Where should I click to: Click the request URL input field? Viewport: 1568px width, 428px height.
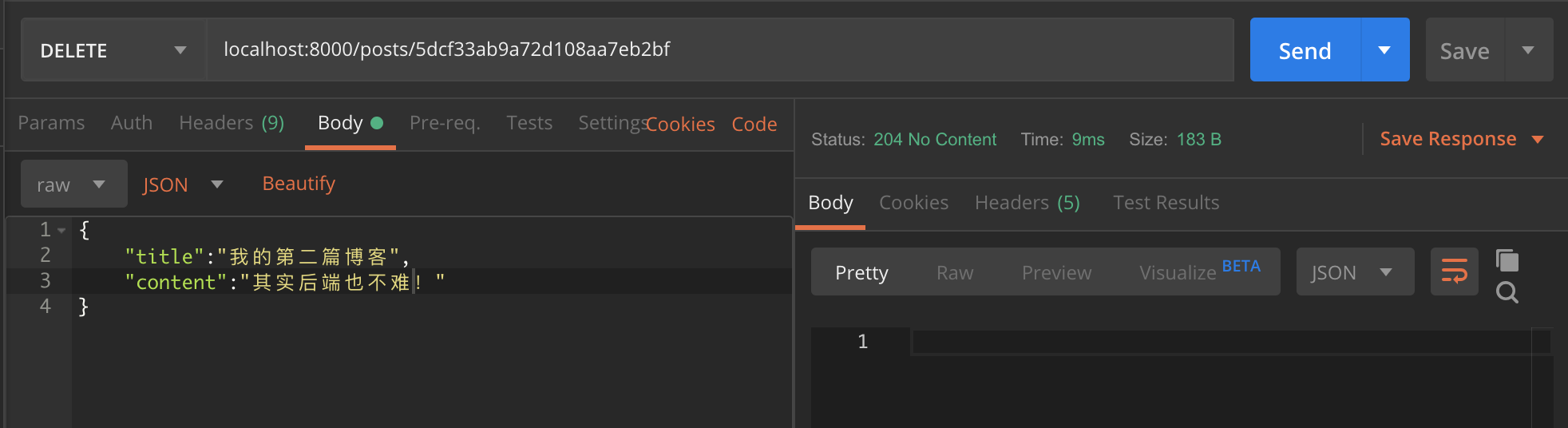pyautogui.click(x=719, y=50)
